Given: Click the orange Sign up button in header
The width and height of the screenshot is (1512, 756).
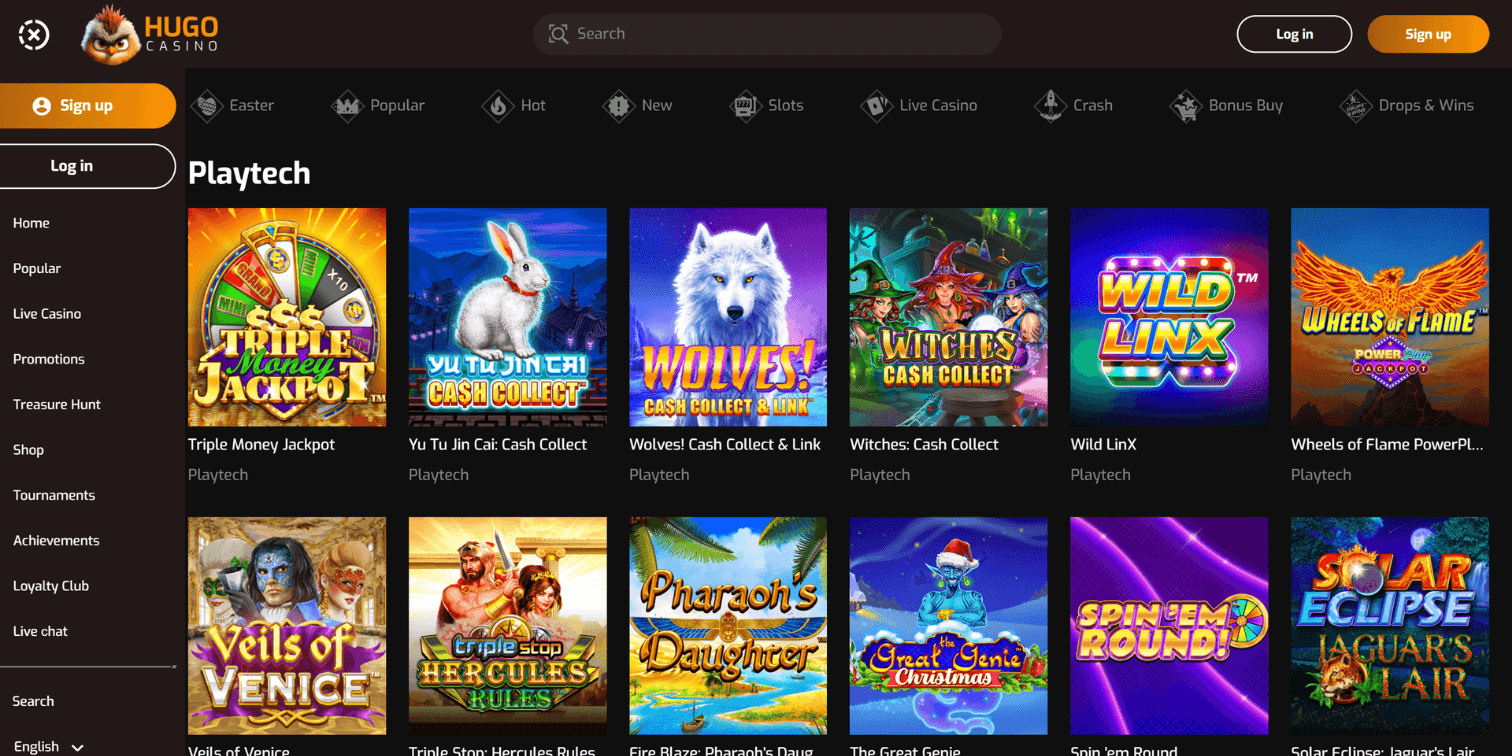Looking at the screenshot, I should coord(1428,34).
